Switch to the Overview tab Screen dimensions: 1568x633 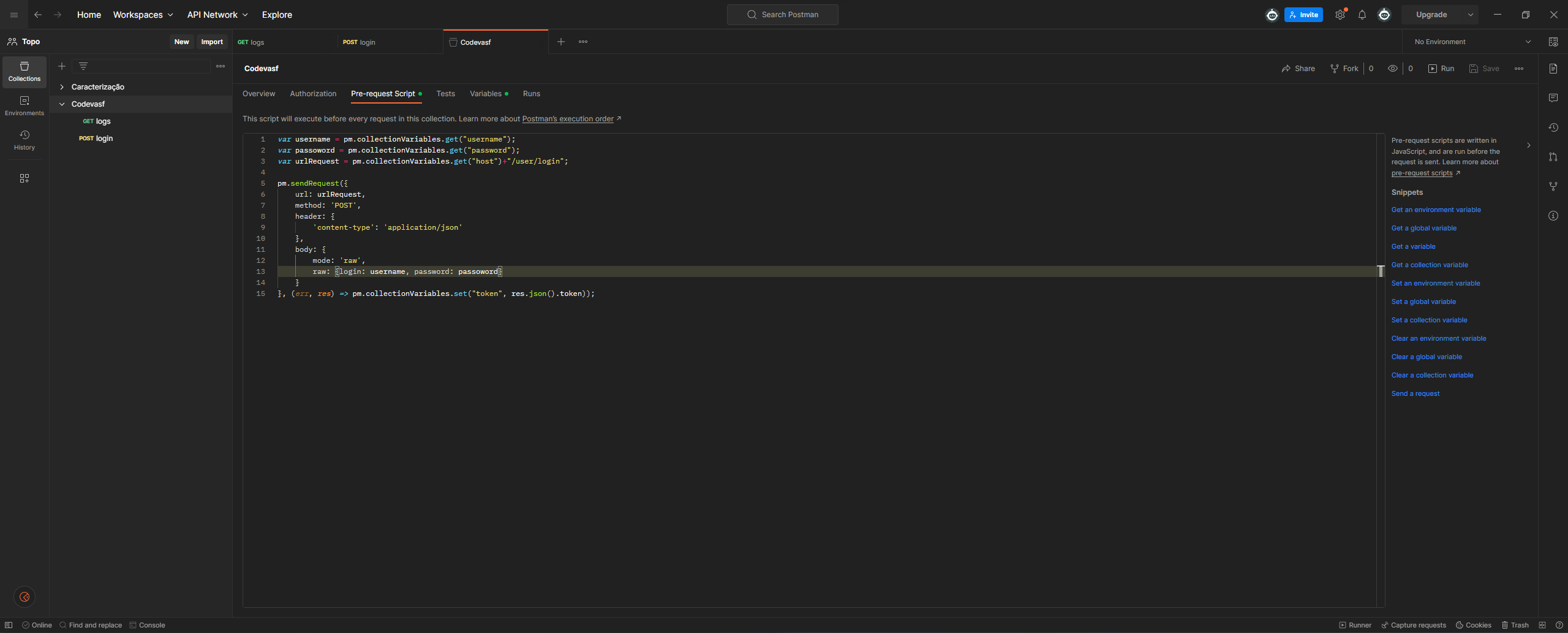(x=258, y=94)
